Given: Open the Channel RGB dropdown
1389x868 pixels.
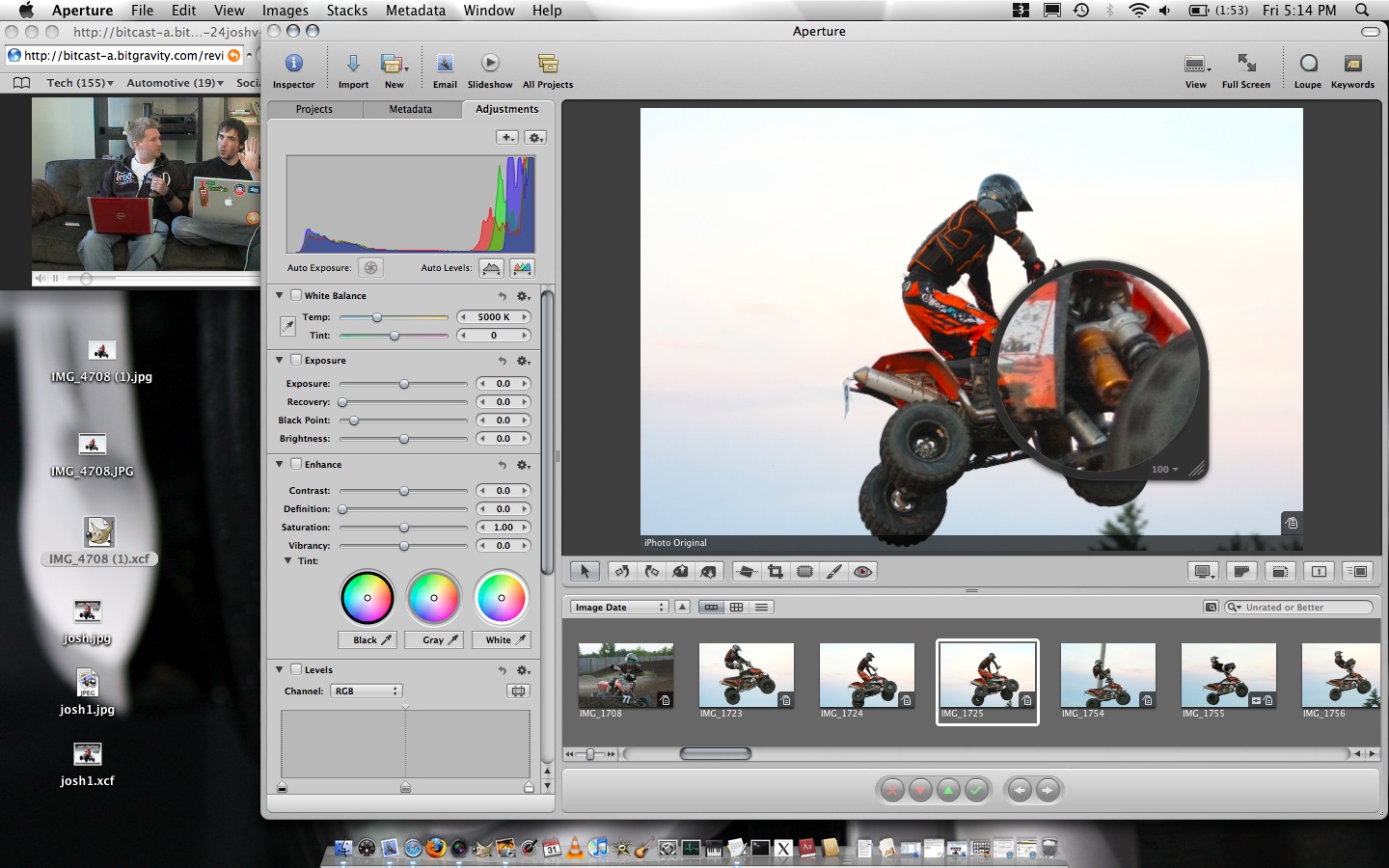Looking at the screenshot, I should point(367,692).
